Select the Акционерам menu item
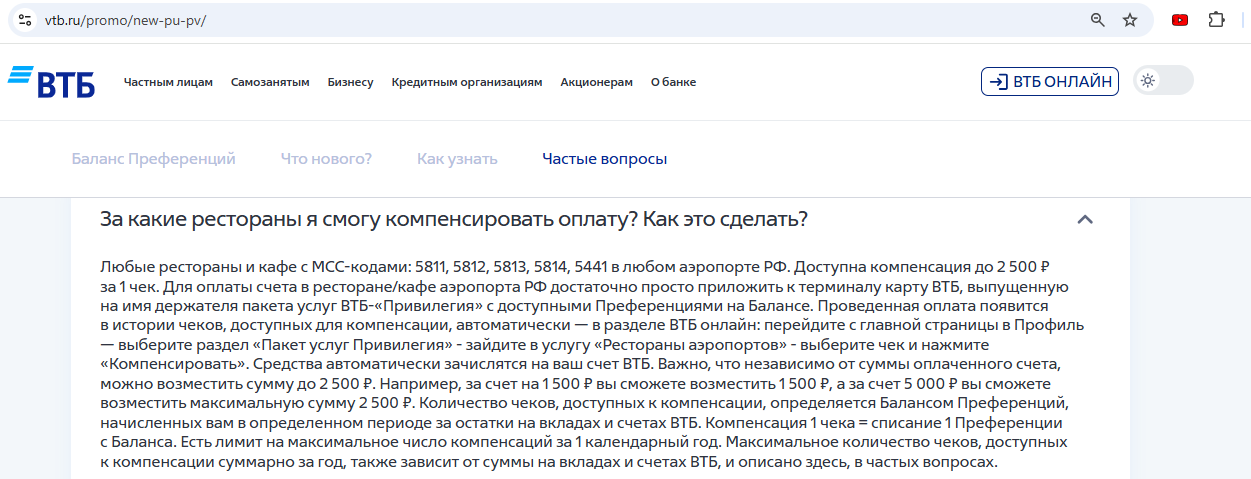The height and width of the screenshot is (479, 1251). [597, 82]
